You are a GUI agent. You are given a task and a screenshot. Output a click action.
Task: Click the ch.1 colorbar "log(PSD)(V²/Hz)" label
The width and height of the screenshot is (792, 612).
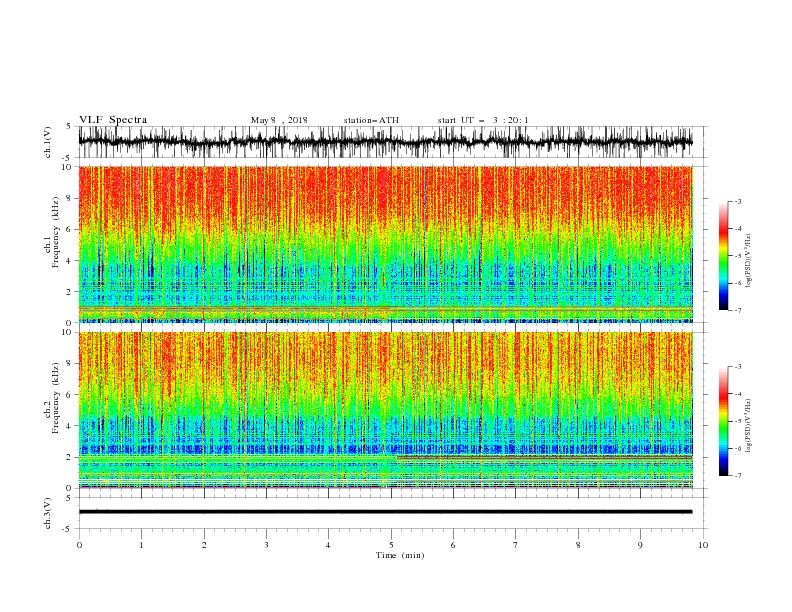749,261
